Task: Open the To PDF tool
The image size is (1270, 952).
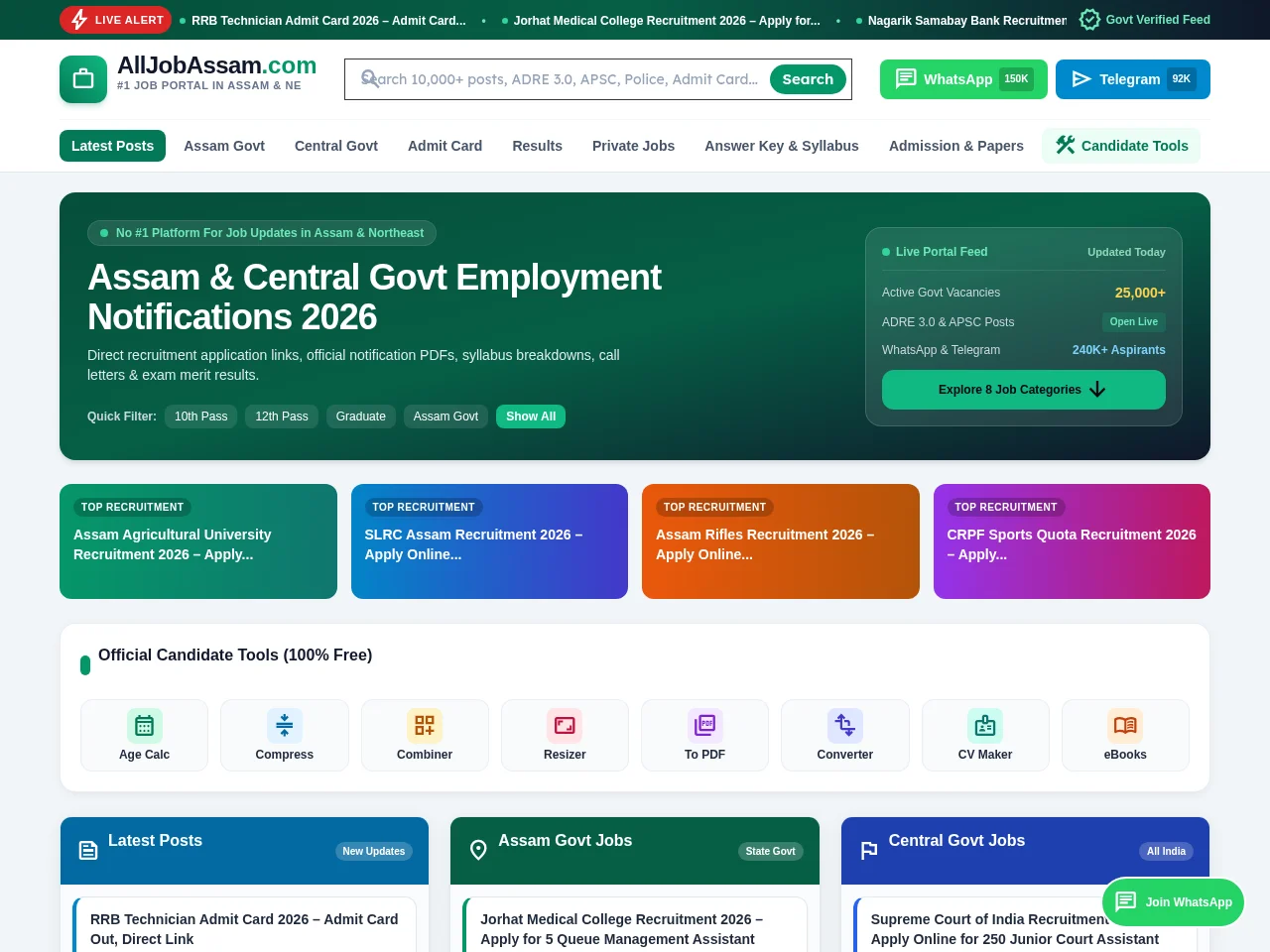Action: click(704, 735)
